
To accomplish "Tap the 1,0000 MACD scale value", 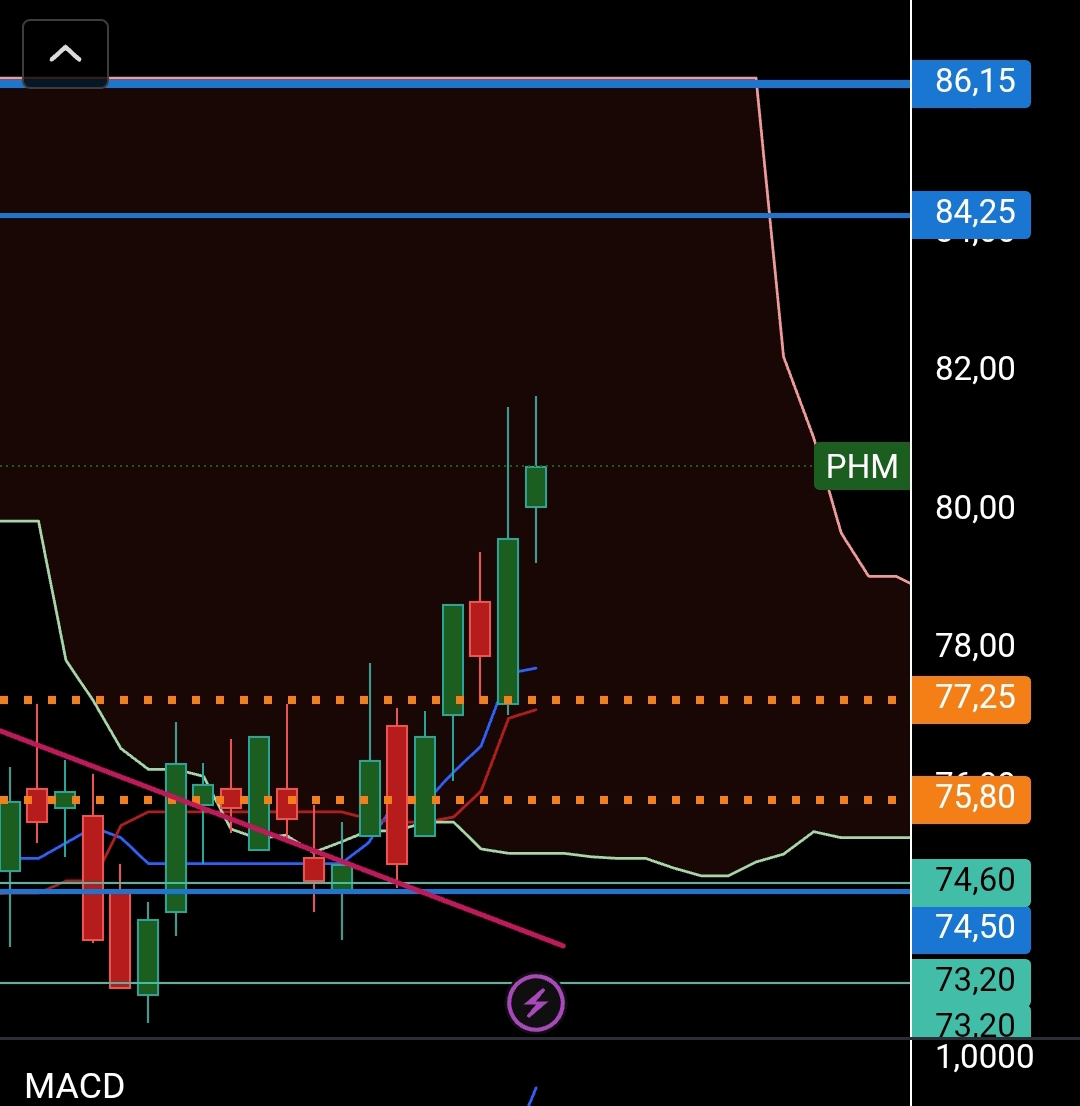I will (984, 1056).
